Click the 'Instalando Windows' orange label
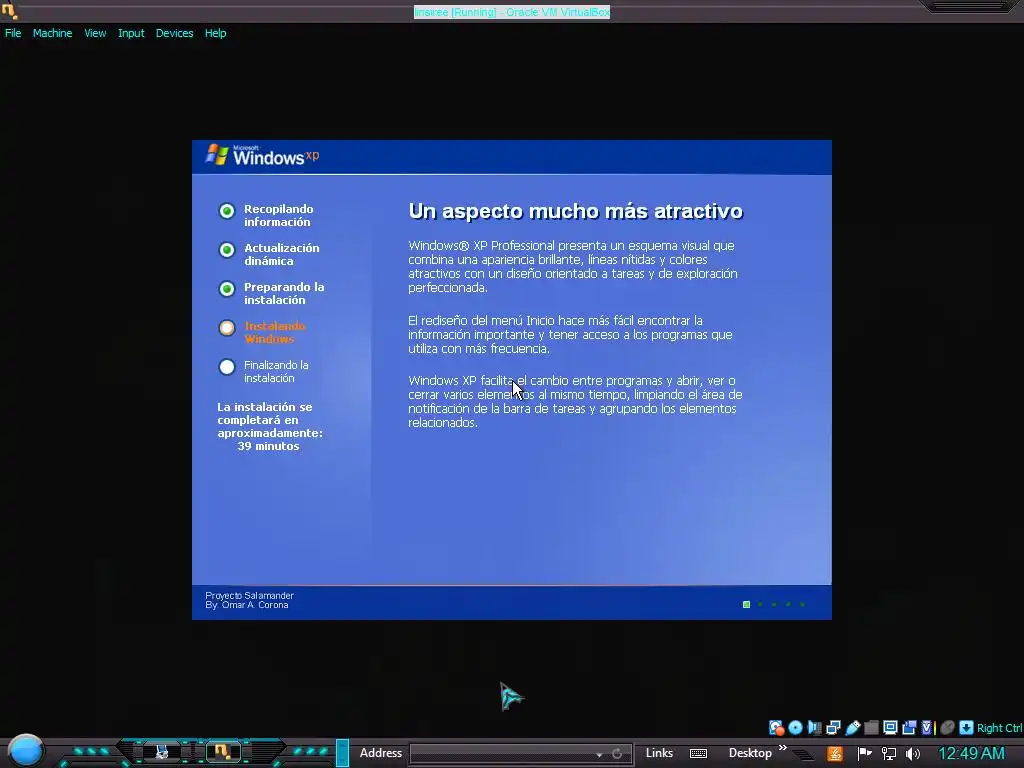The image size is (1024, 768). click(x=274, y=332)
